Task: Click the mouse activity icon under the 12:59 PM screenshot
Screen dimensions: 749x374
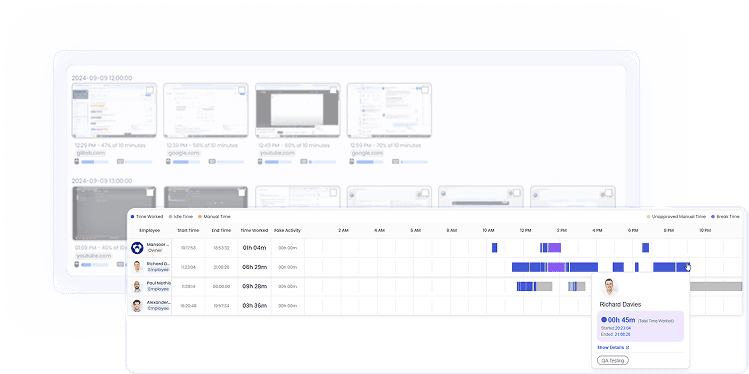Action: (352, 162)
